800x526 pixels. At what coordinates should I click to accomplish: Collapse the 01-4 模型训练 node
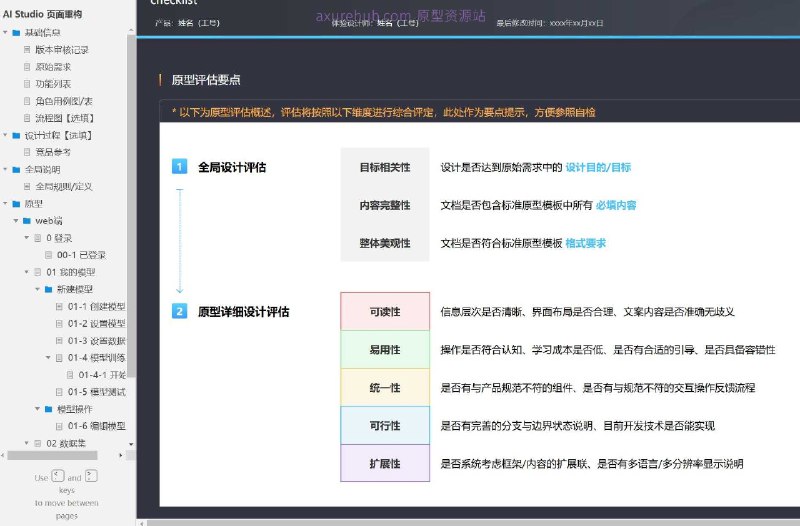(48, 358)
